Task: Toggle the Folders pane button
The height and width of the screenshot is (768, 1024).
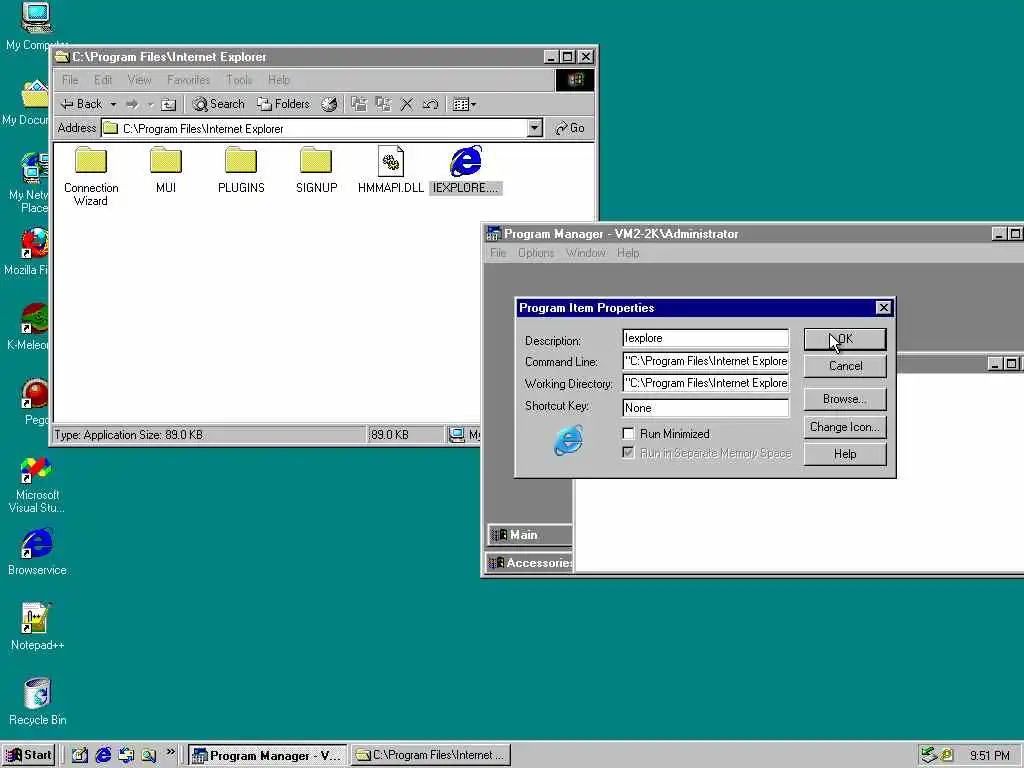Action: pos(283,104)
